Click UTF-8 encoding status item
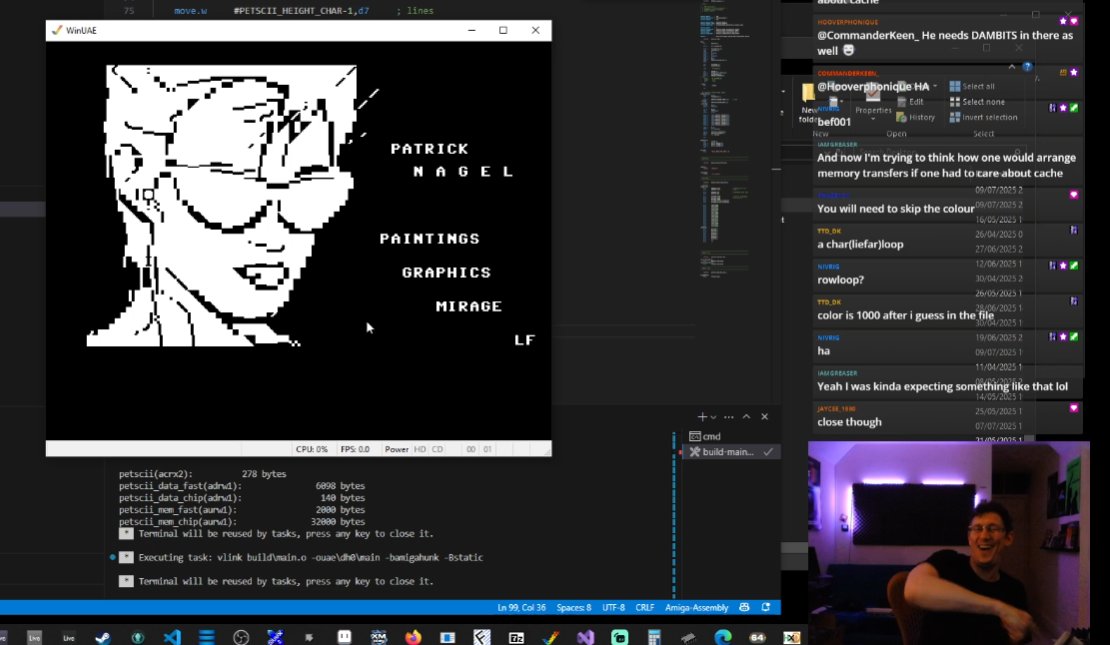This screenshot has height=645, width=1110. coord(613,607)
